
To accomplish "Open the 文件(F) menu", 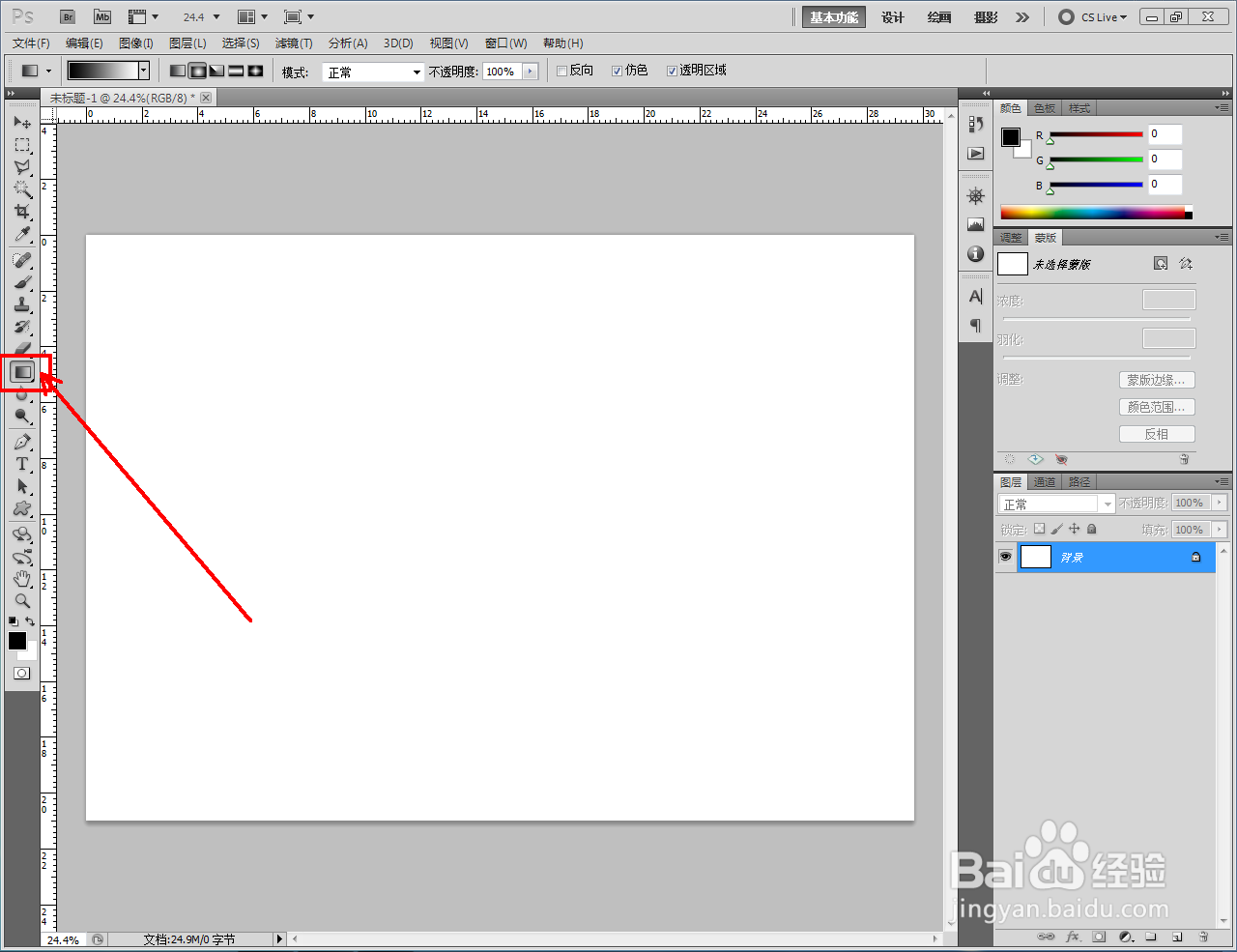I will click(31, 43).
